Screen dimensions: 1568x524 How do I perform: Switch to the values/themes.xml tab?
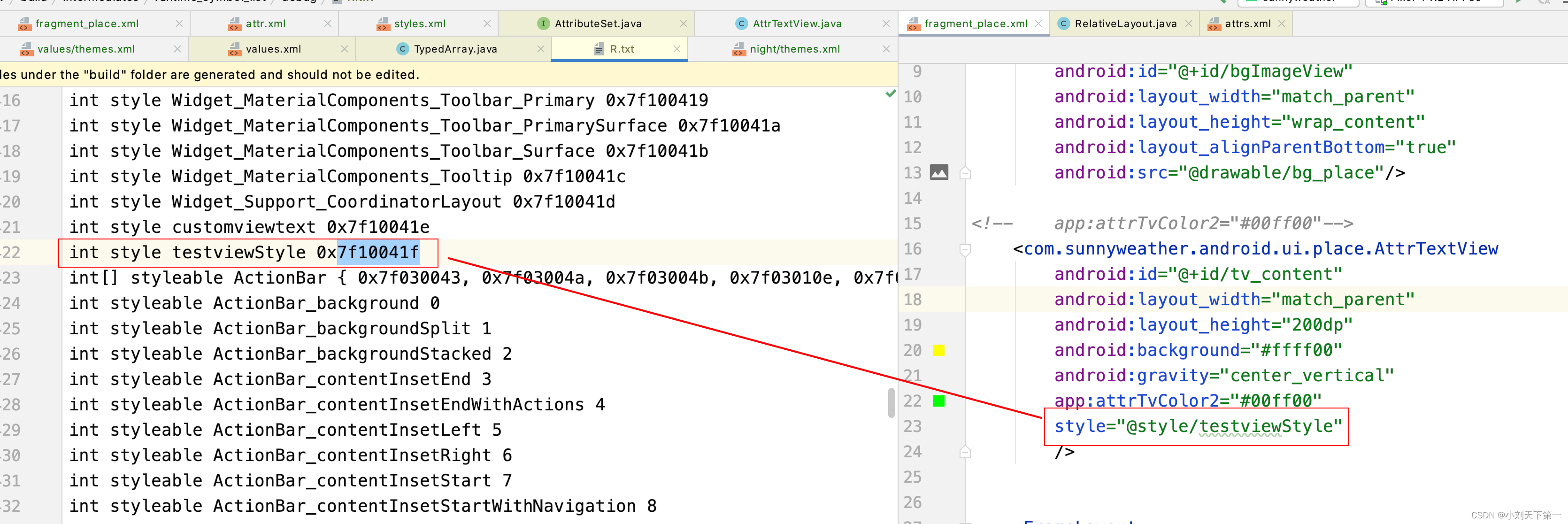click(x=85, y=49)
